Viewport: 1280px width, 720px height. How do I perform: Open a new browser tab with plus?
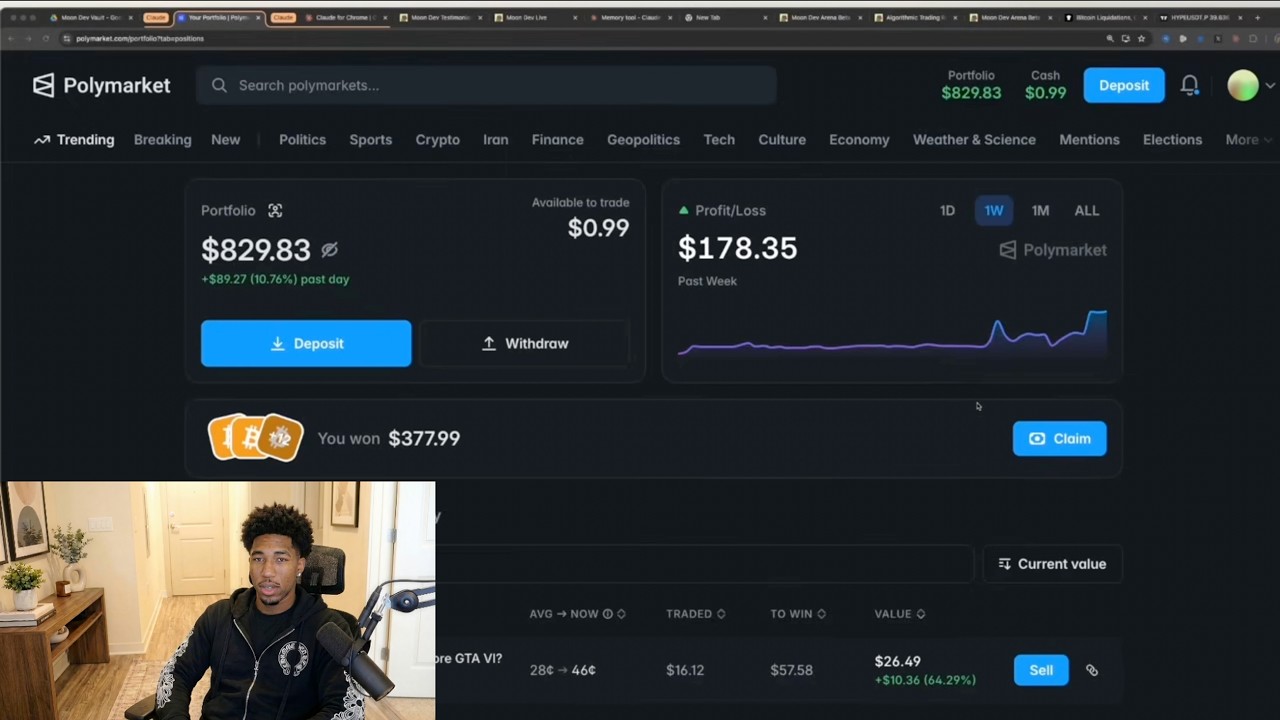pos(1257,18)
